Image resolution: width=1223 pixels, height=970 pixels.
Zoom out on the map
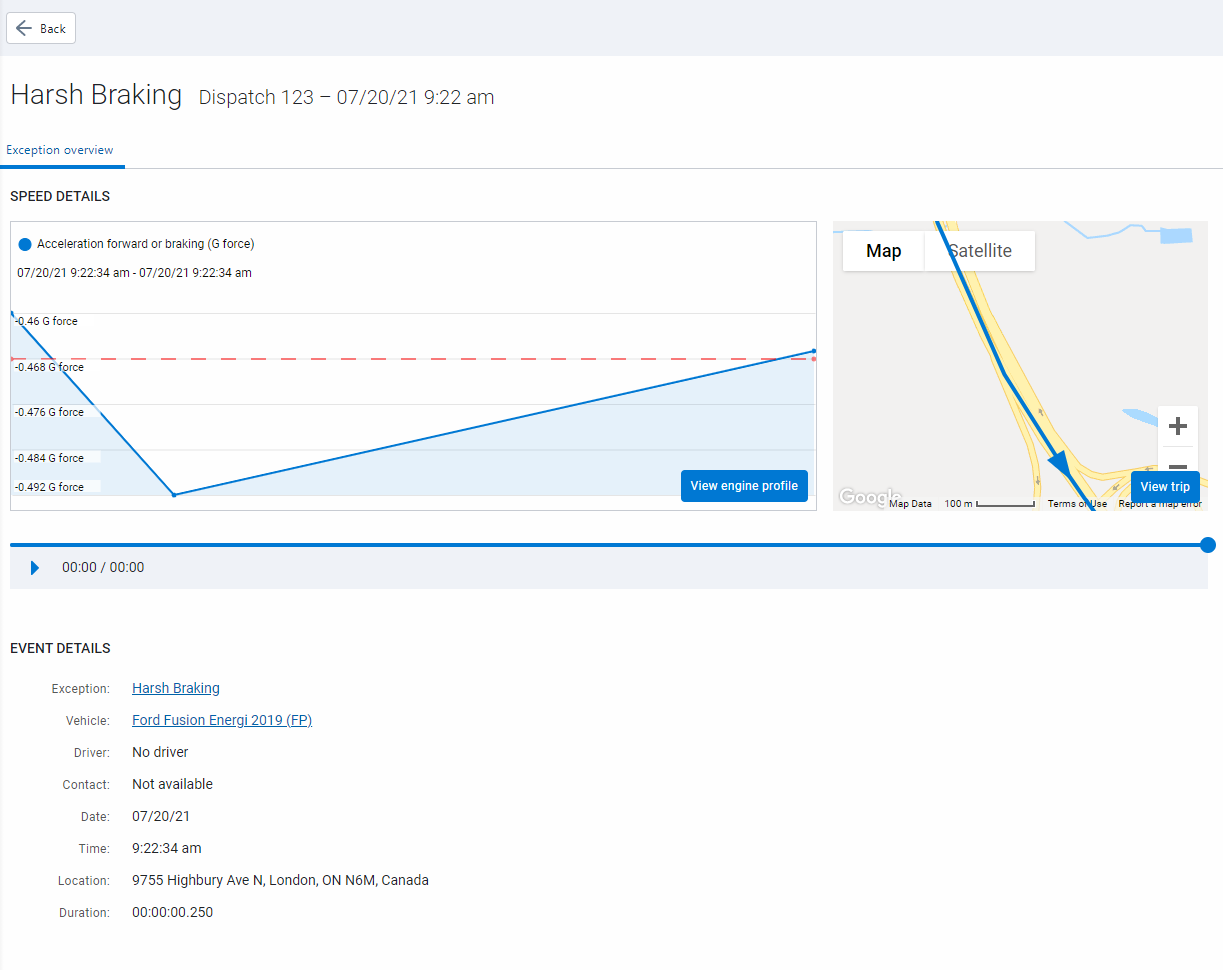point(1177,464)
